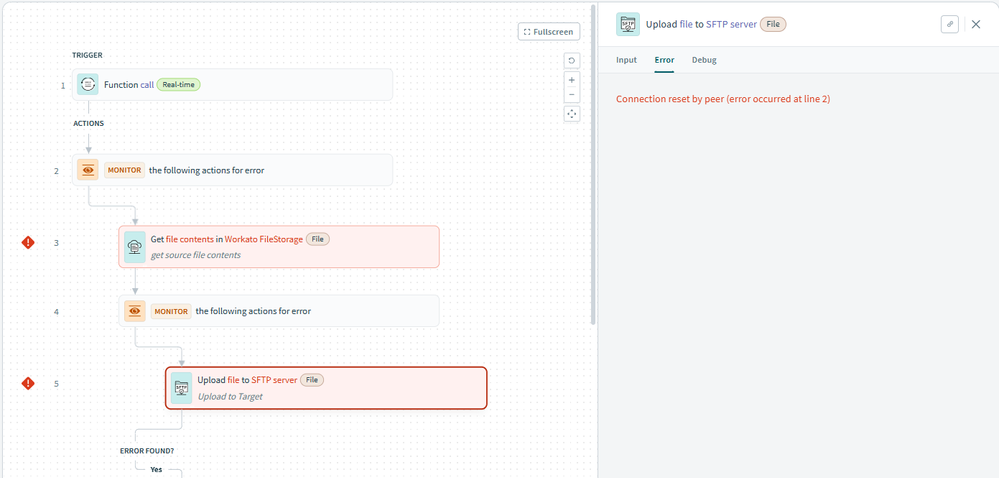Click the 'SFTP server' text in step 5

coord(274,380)
